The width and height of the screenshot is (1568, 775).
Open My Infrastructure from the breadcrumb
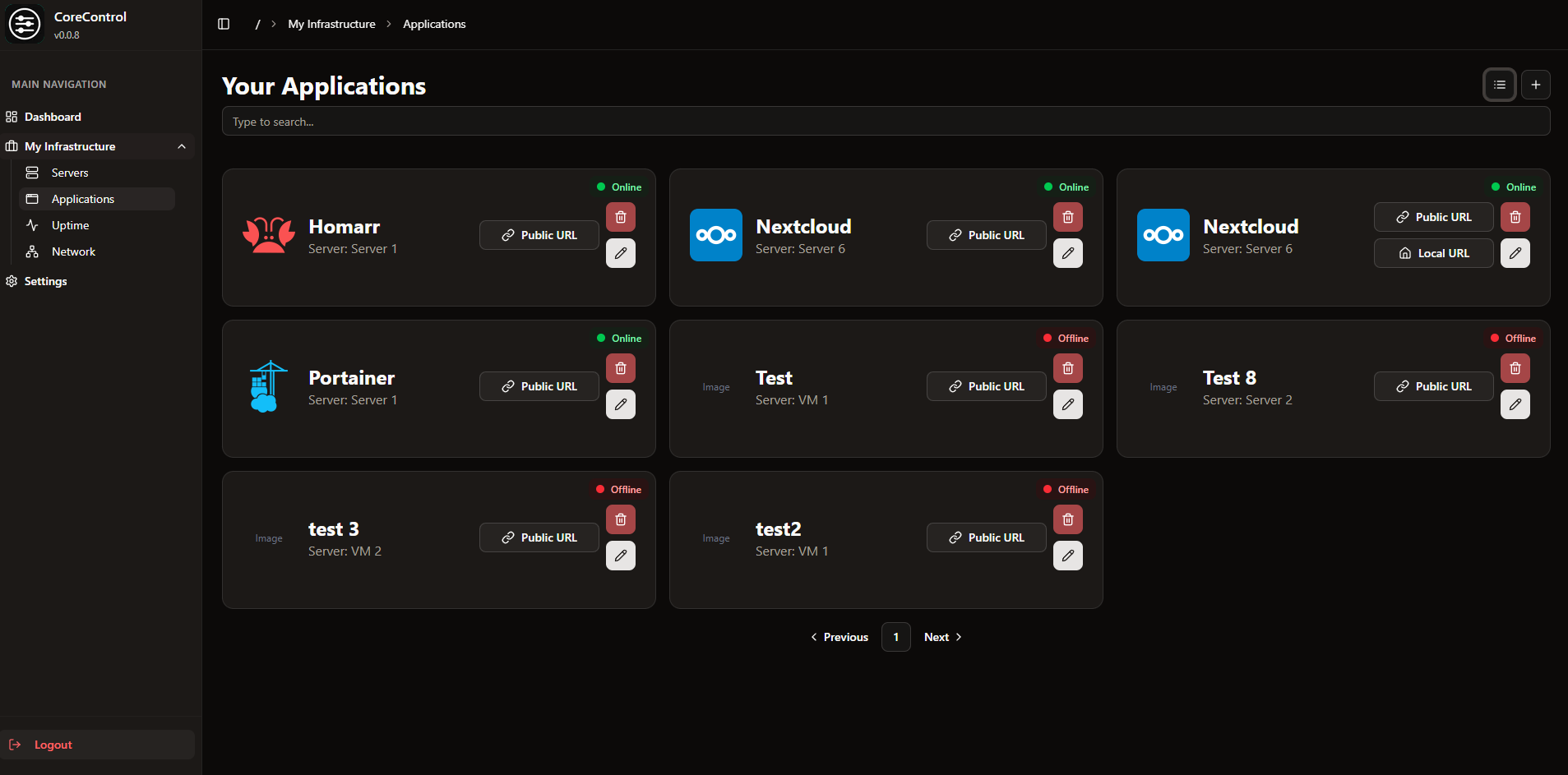click(x=331, y=24)
